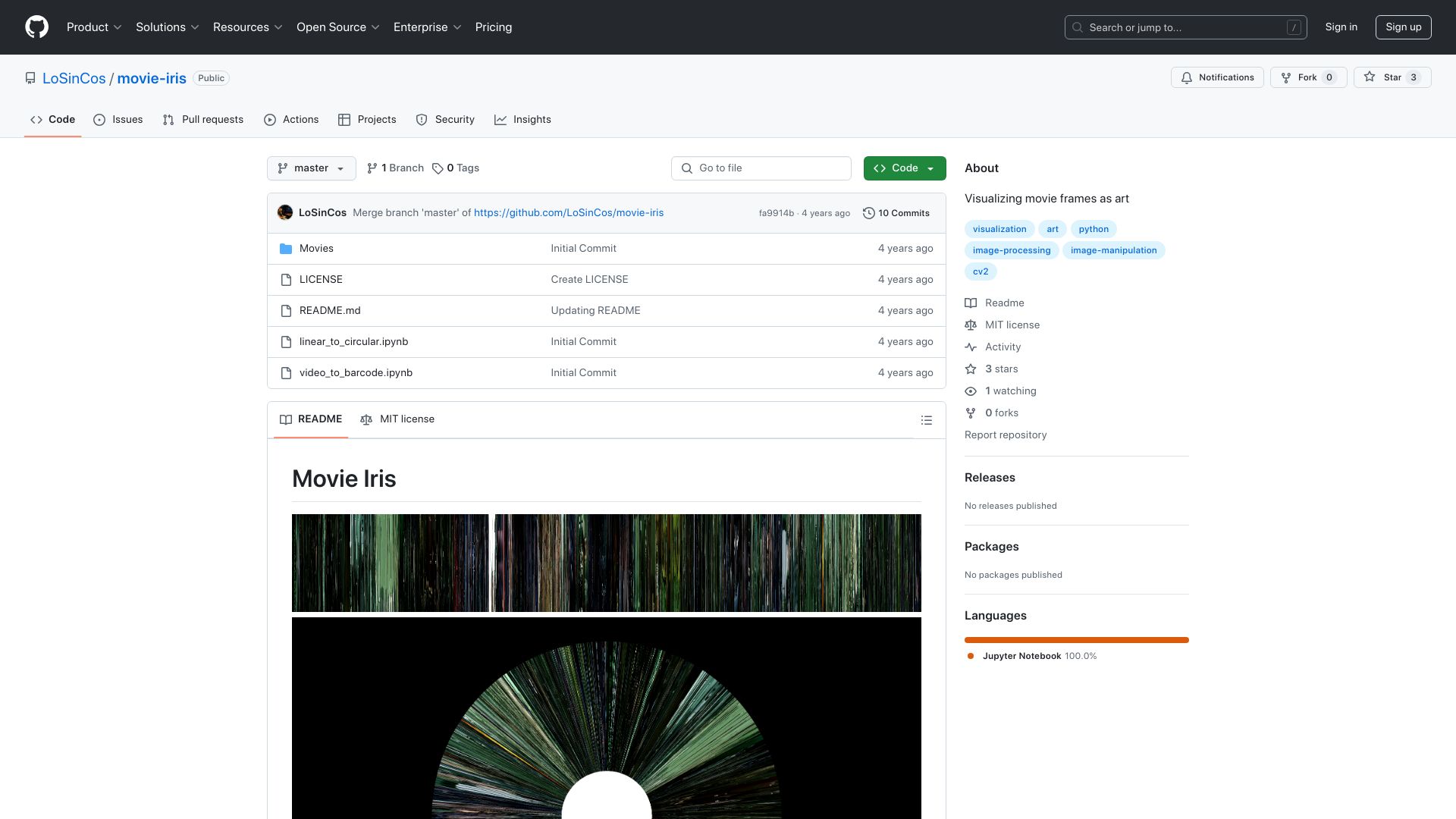
Task: Click the linear_to_circular.ipynb file icon
Action: (x=286, y=342)
